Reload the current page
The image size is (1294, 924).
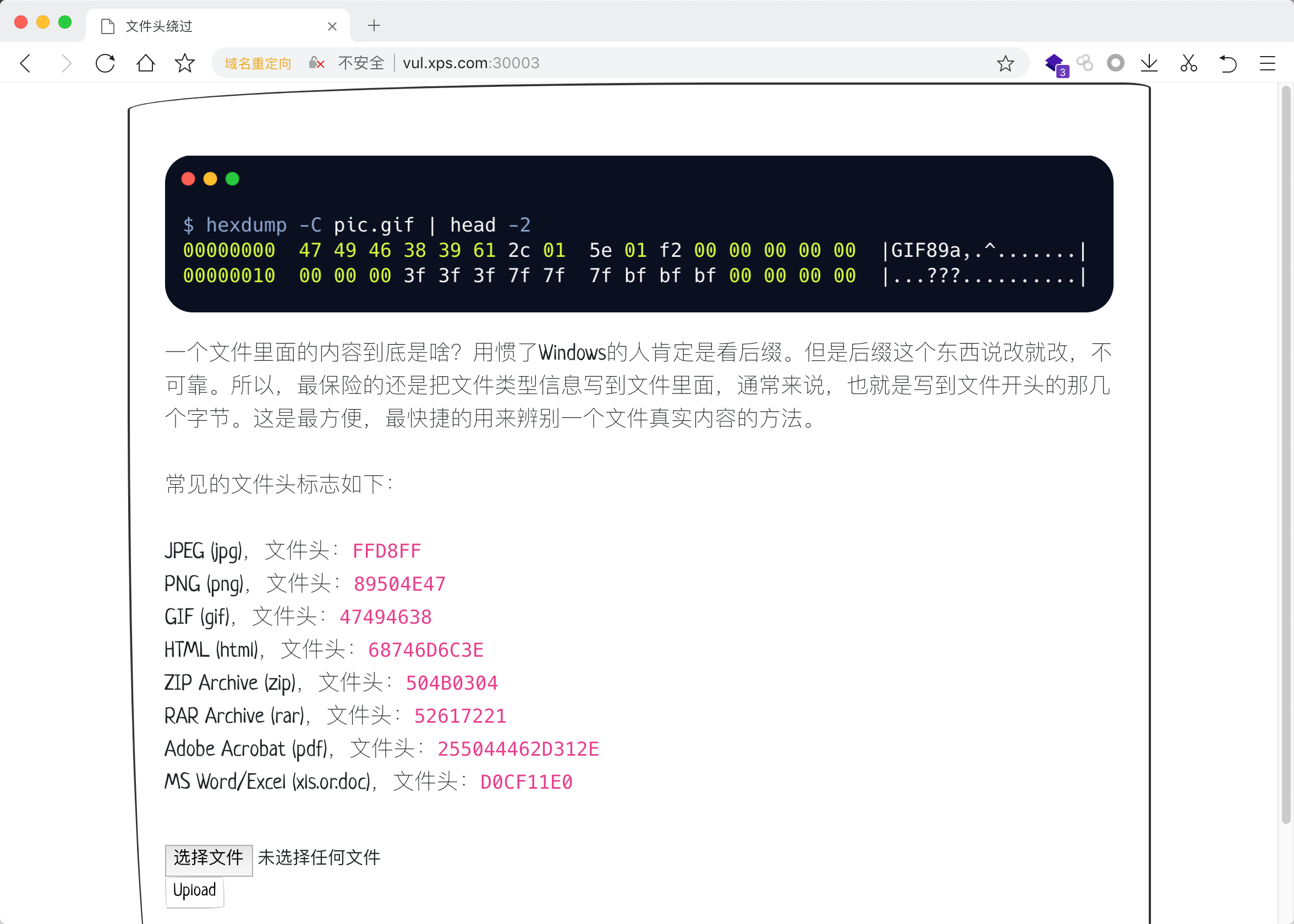[105, 63]
